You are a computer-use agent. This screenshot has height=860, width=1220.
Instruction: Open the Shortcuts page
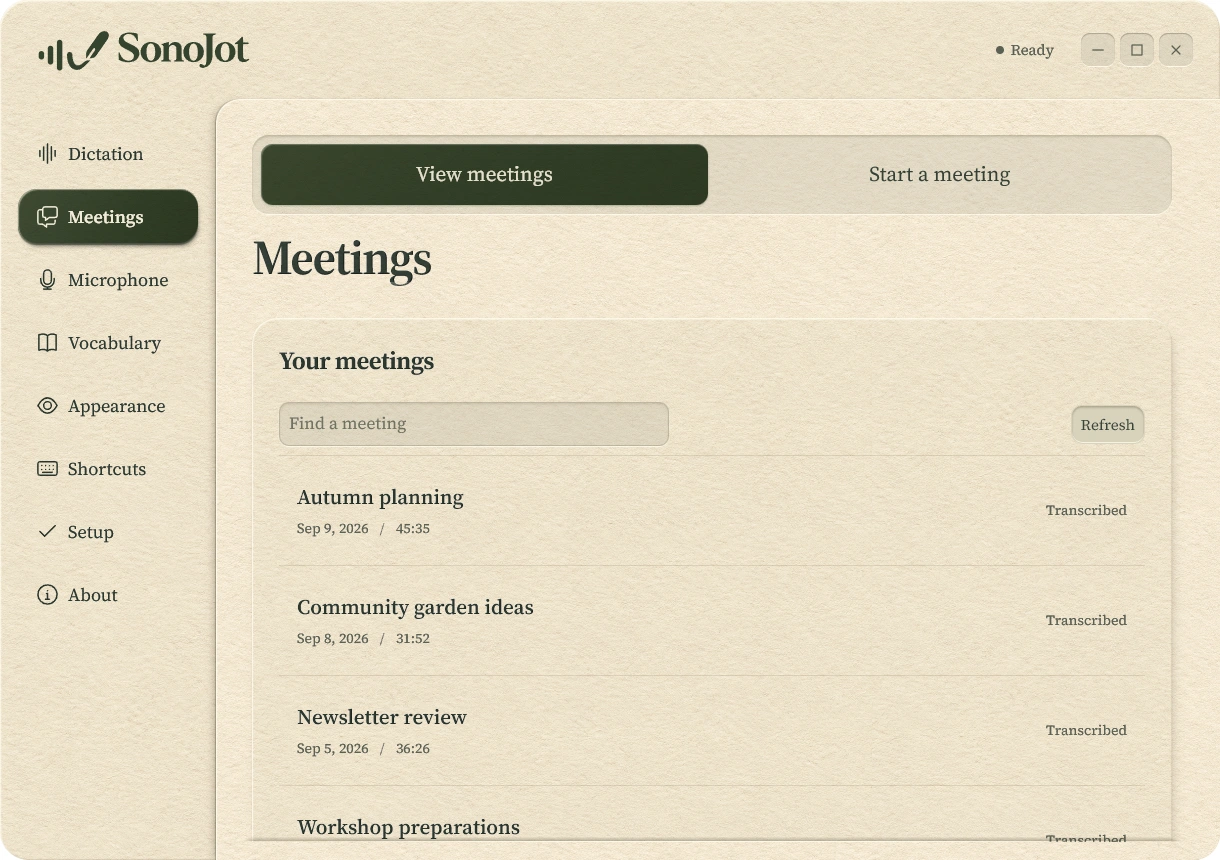pos(108,469)
